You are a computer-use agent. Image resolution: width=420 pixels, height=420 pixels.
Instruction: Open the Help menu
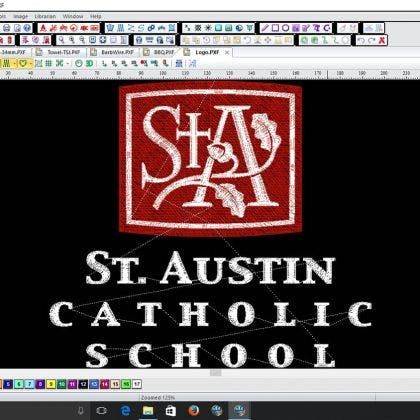[x=96, y=16]
